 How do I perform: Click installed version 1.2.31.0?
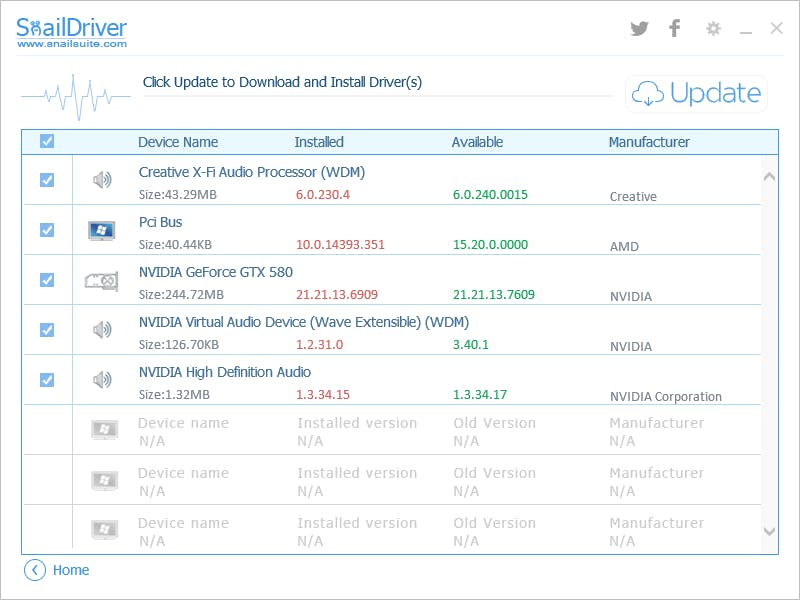pyautogui.click(x=319, y=344)
